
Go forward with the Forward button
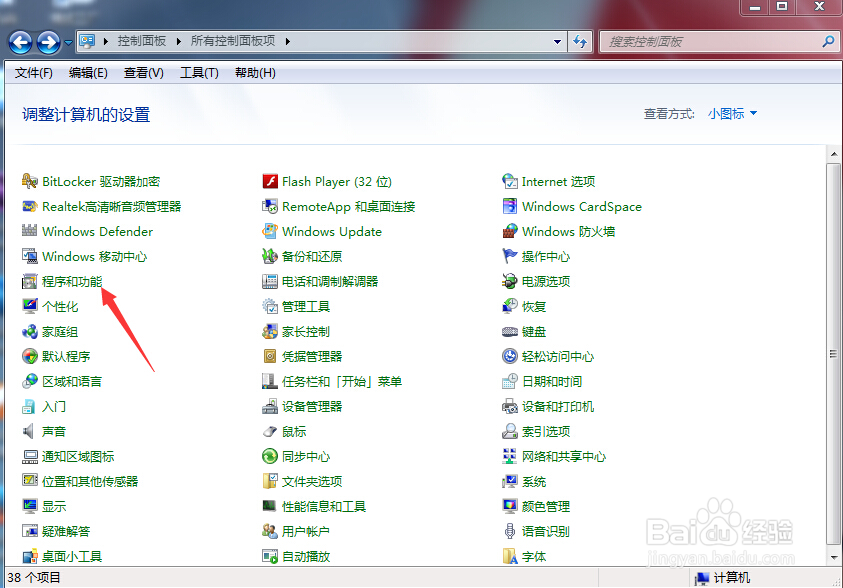(x=48, y=42)
